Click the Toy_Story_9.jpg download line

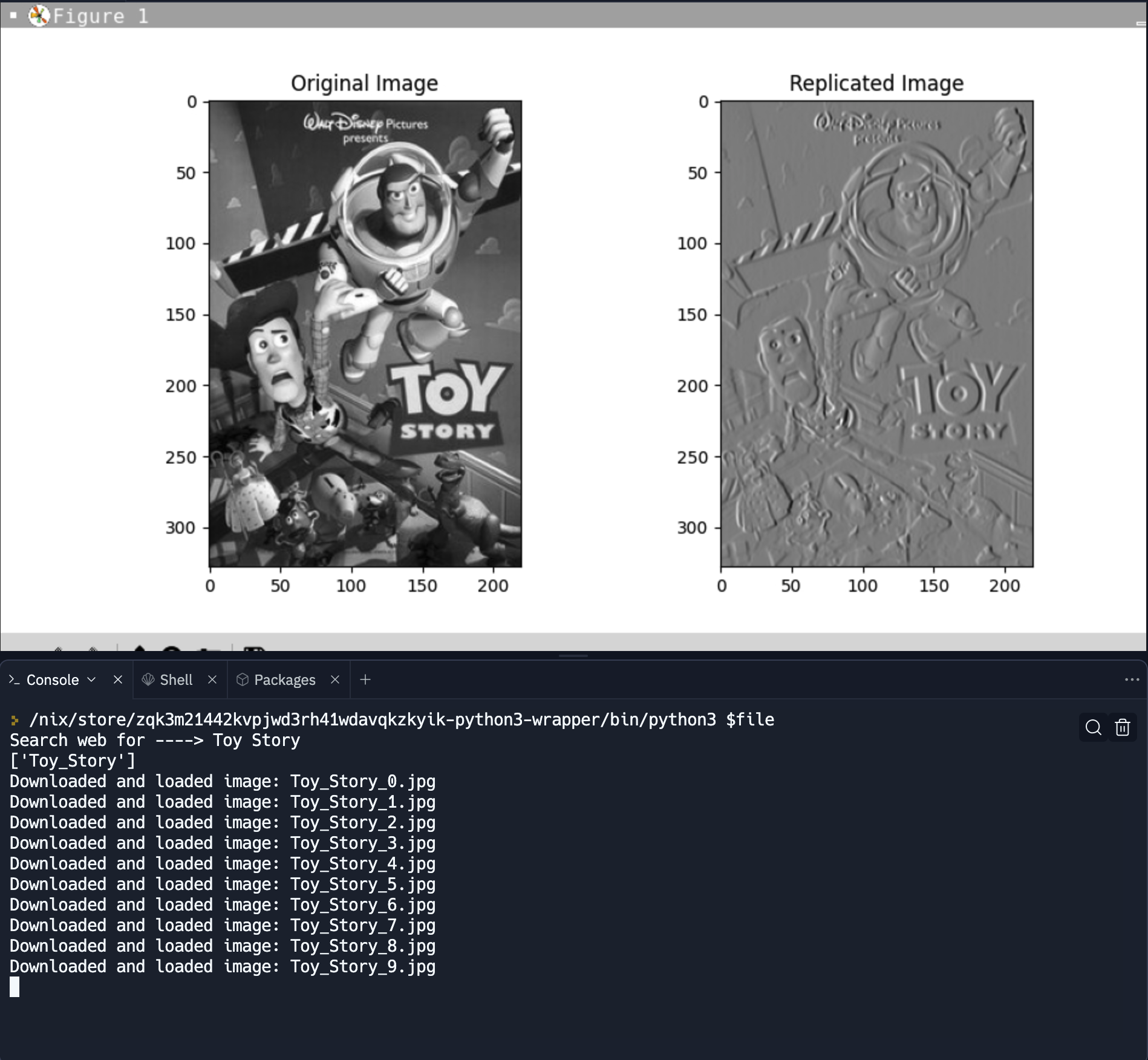coord(223,966)
